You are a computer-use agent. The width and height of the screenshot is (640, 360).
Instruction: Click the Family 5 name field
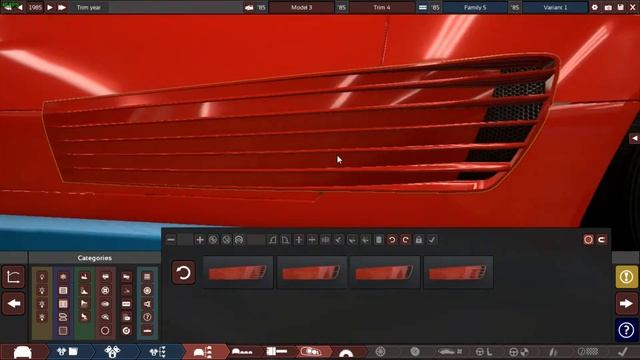click(475, 7)
